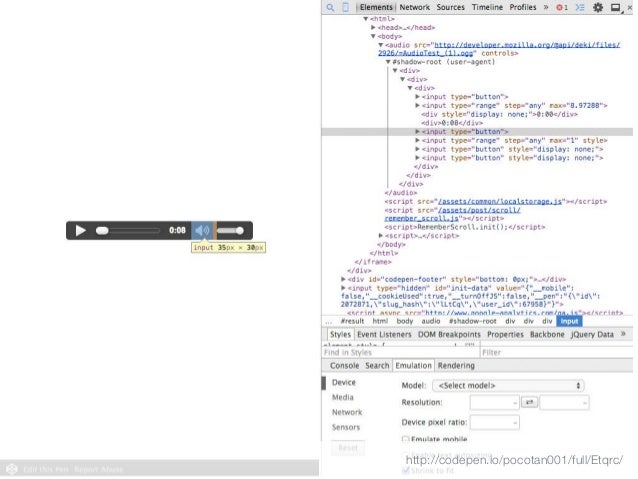This screenshot has width=638, height=479.
Task: Toggle the device mode phone icon
Action: 345,7
